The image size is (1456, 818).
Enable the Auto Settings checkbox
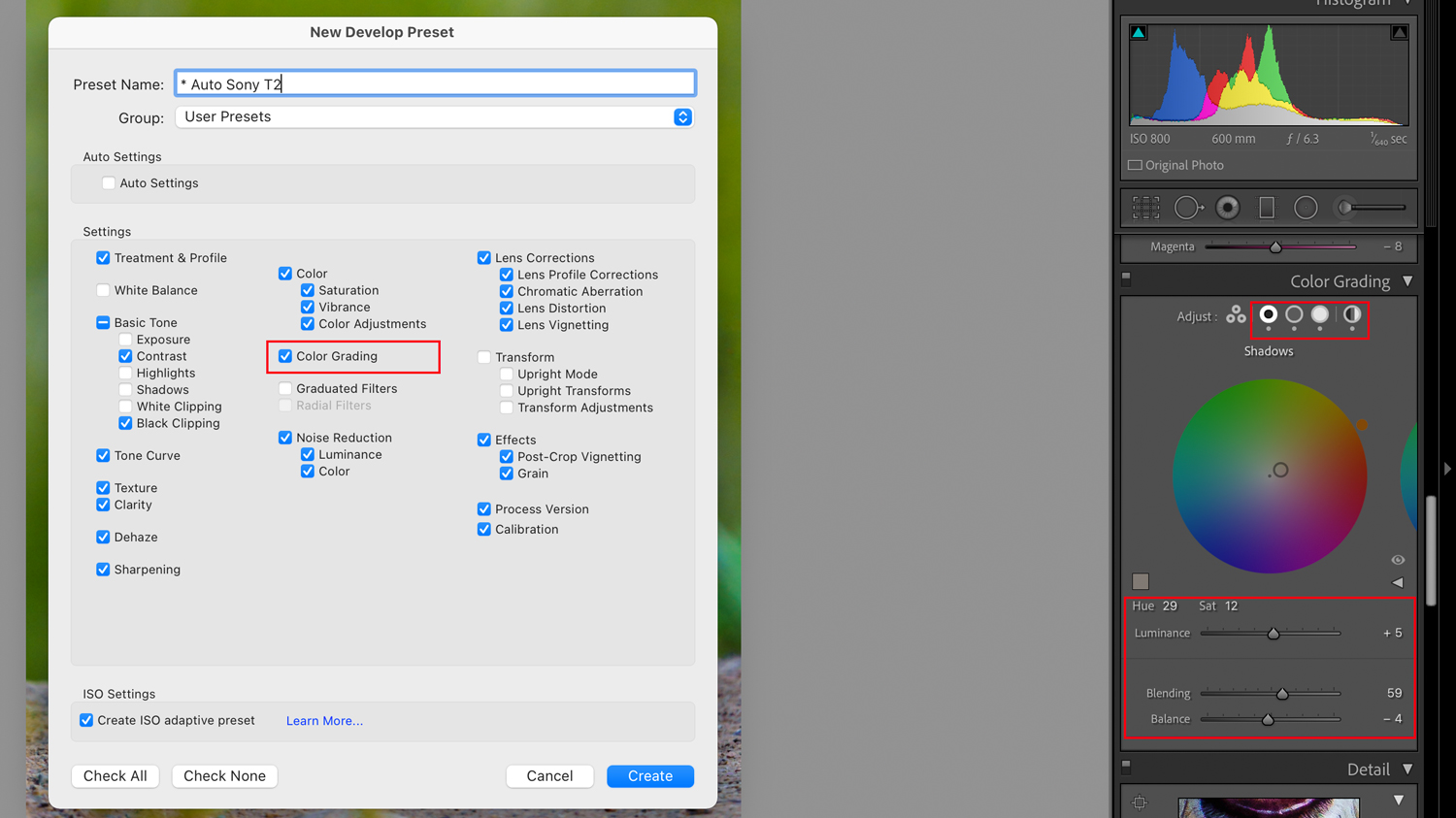(x=109, y=183)
